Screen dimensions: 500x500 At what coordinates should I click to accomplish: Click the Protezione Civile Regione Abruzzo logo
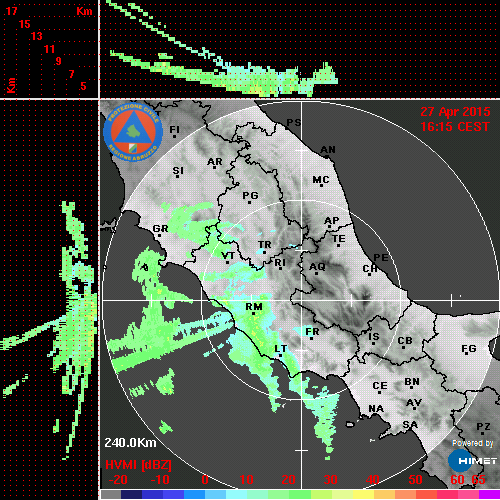click(x=133, y=133)
